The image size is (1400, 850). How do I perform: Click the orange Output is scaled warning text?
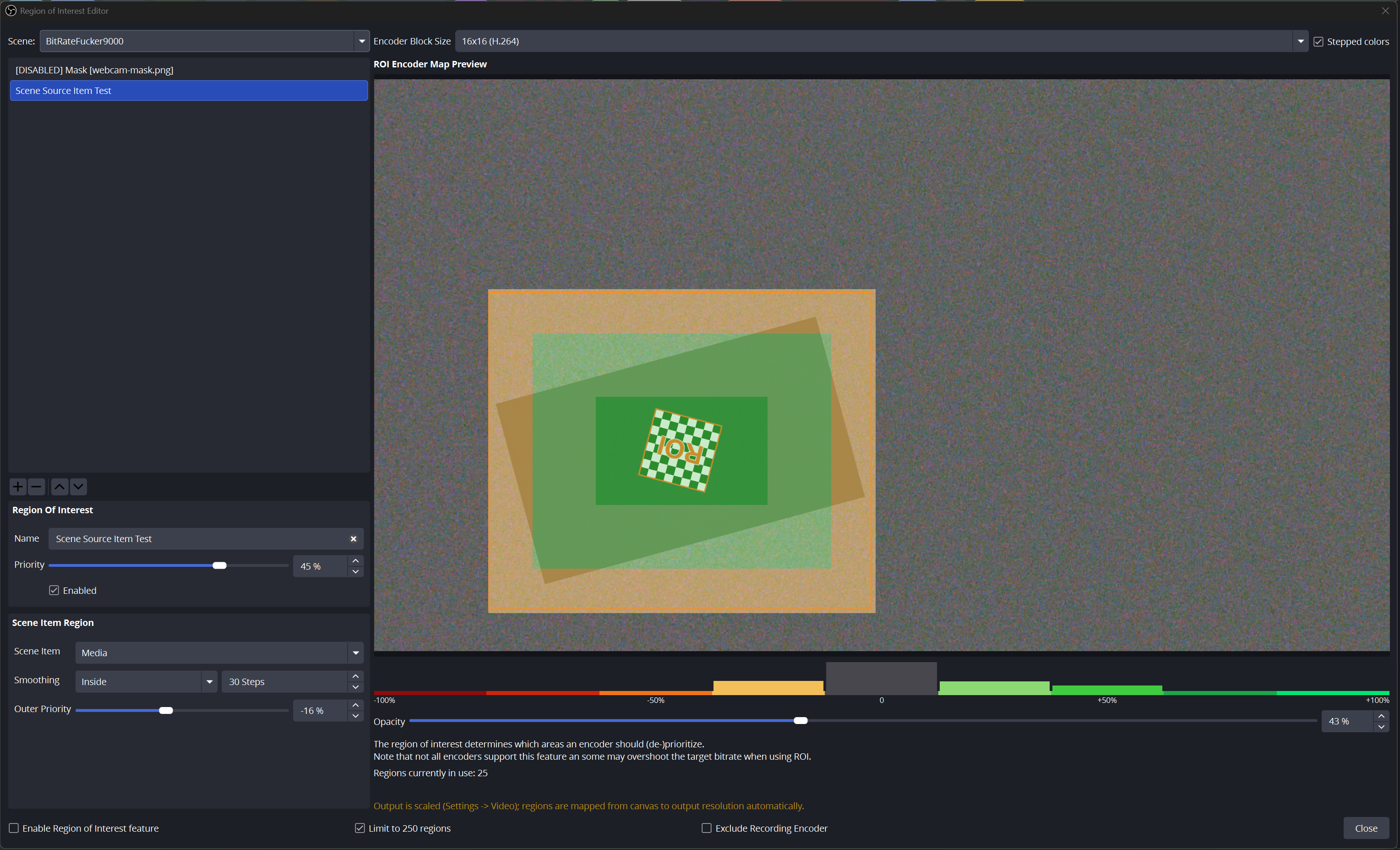tap(588, 806)
